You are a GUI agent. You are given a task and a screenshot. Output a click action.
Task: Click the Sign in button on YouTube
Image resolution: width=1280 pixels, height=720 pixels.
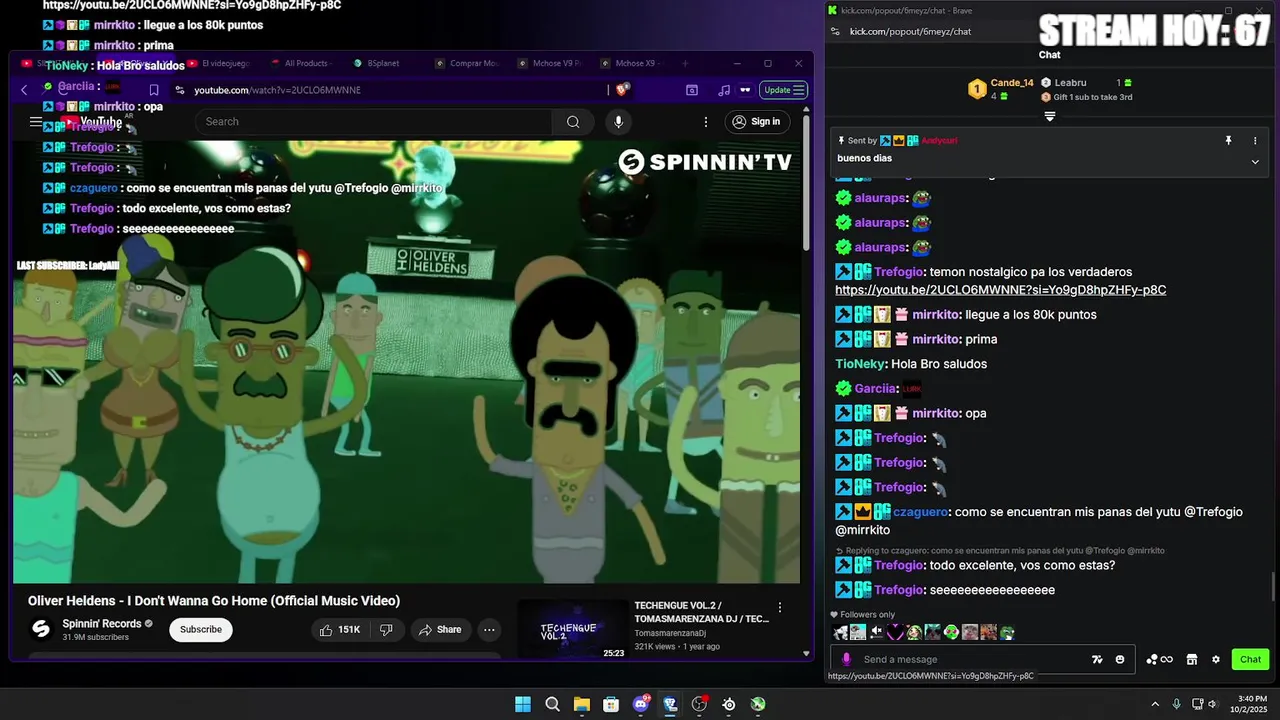pos(756,122)
